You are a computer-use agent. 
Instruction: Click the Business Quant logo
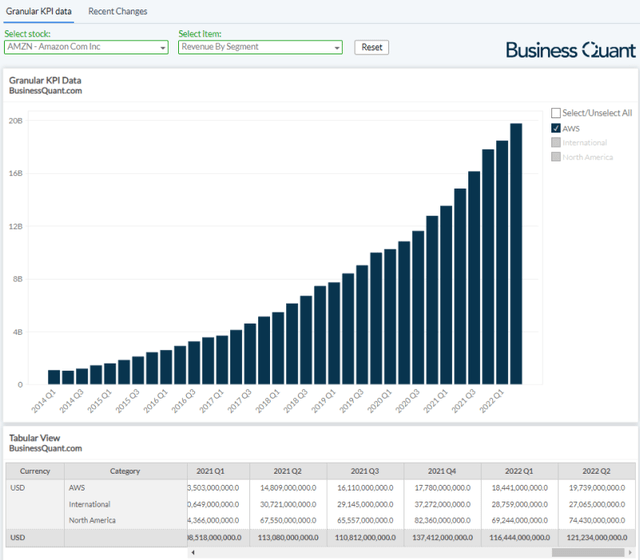coord(570,50)
